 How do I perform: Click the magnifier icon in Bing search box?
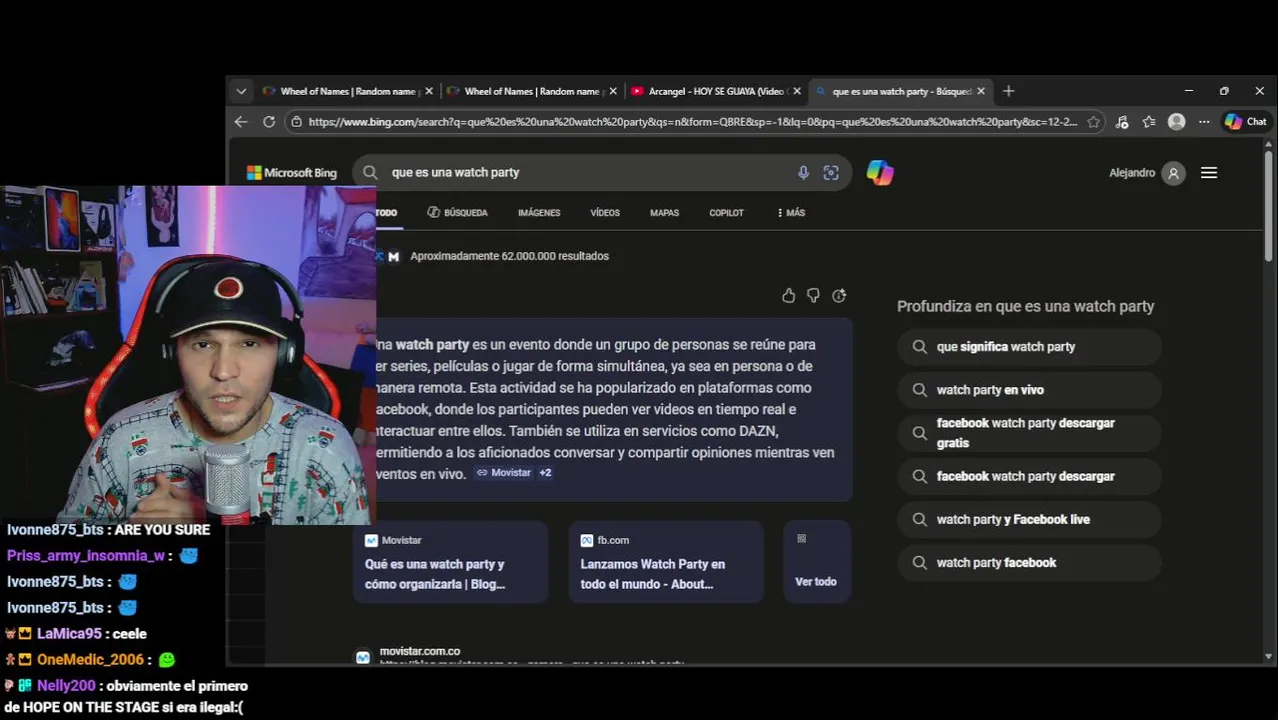click(370, 172)
